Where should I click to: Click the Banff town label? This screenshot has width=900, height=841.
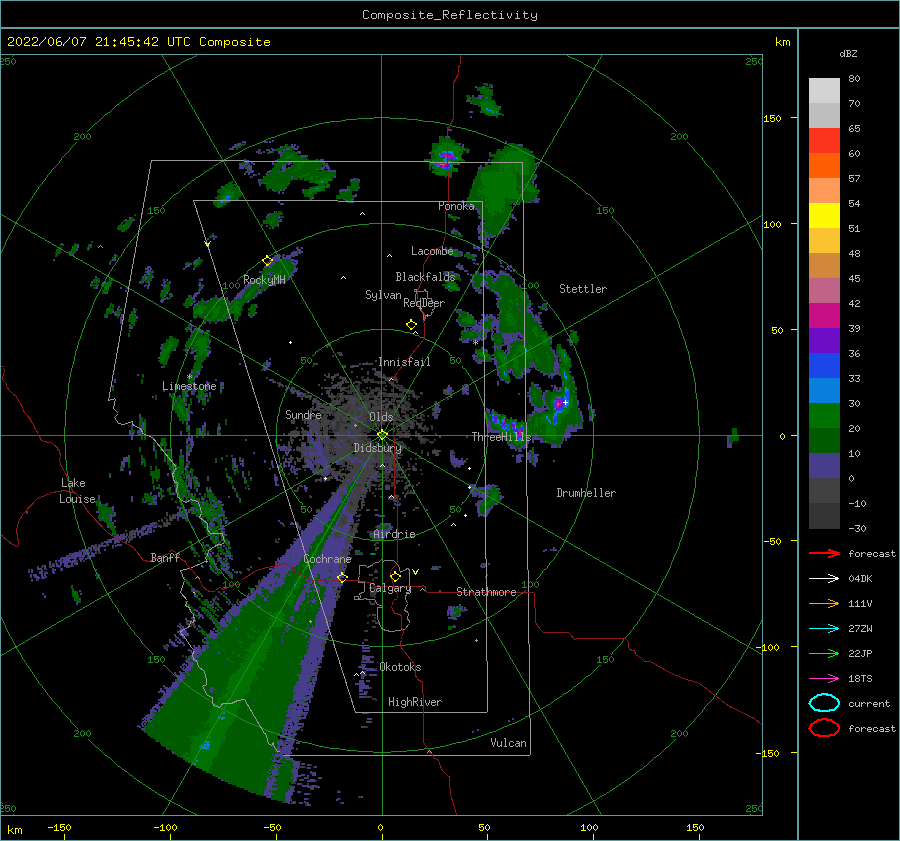tap(165, 557)
